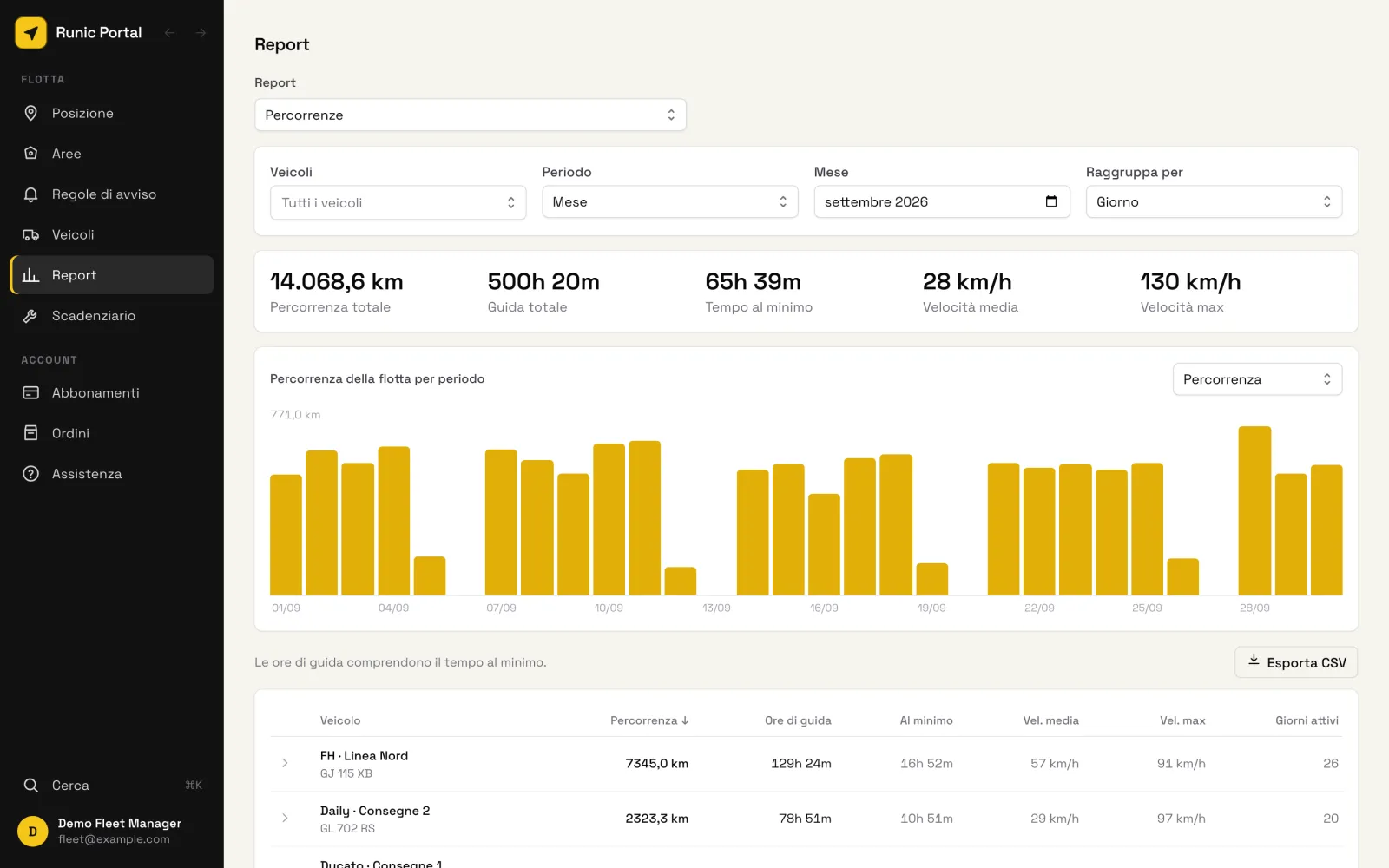Sort by the Percorrenza column header
Screen dimensions: 1389x868
[x=649, y=720]
